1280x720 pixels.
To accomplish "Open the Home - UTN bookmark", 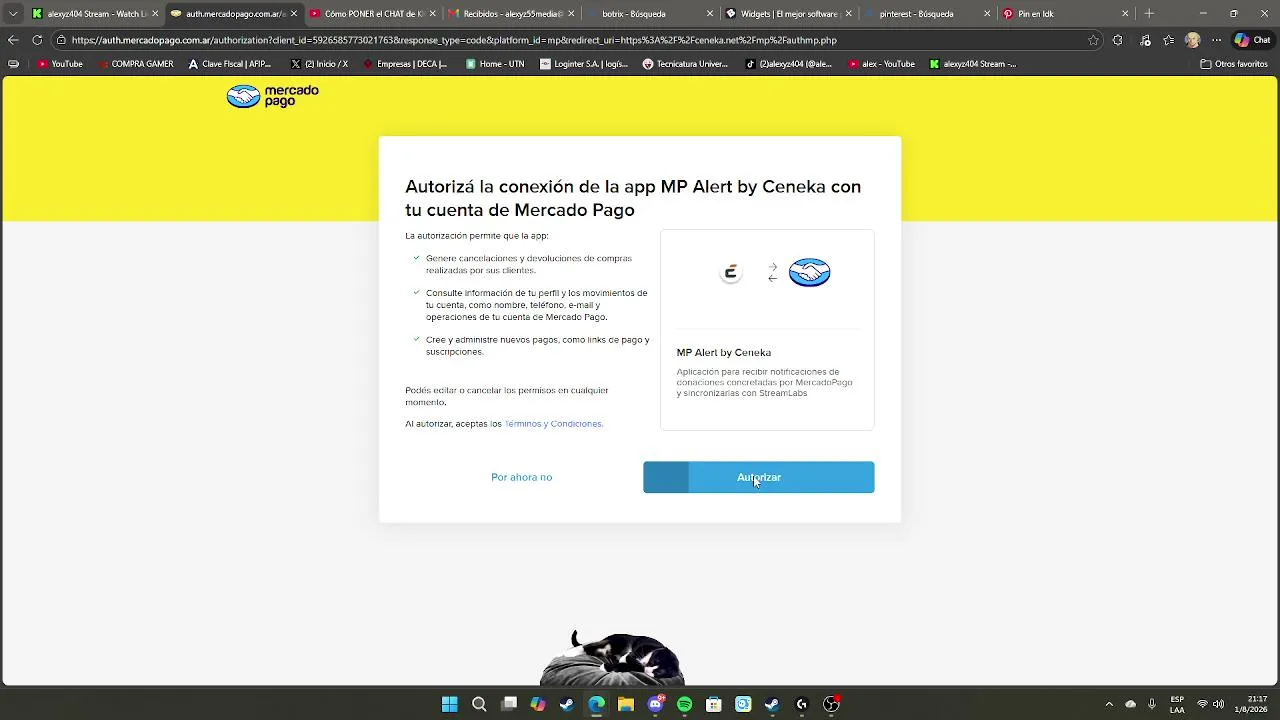I will pyautogui.click(x=495, y=64).
